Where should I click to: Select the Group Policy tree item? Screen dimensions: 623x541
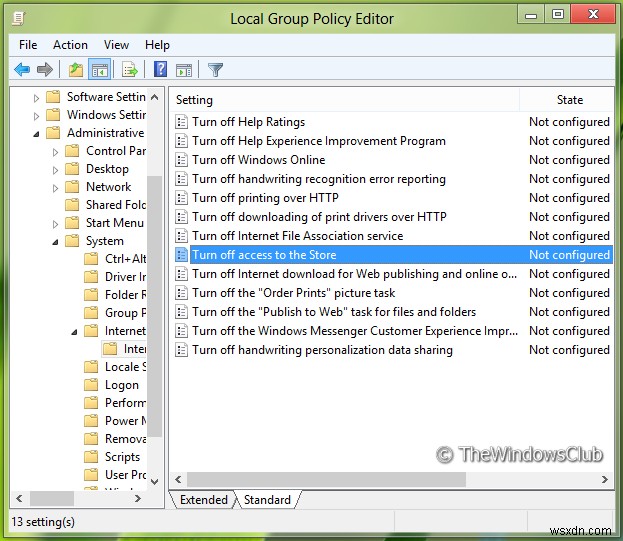[125, 313]
